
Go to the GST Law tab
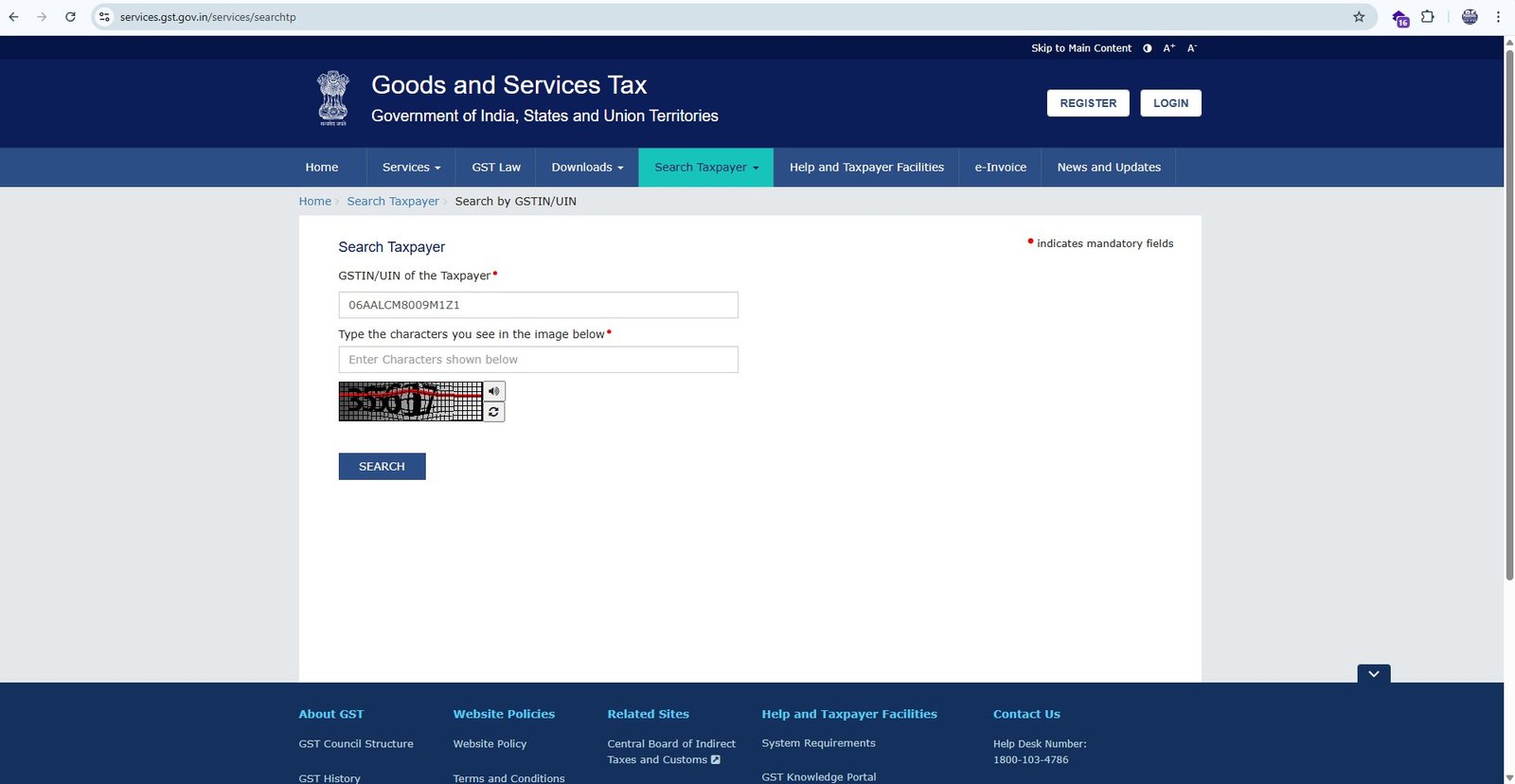[496, 168]
